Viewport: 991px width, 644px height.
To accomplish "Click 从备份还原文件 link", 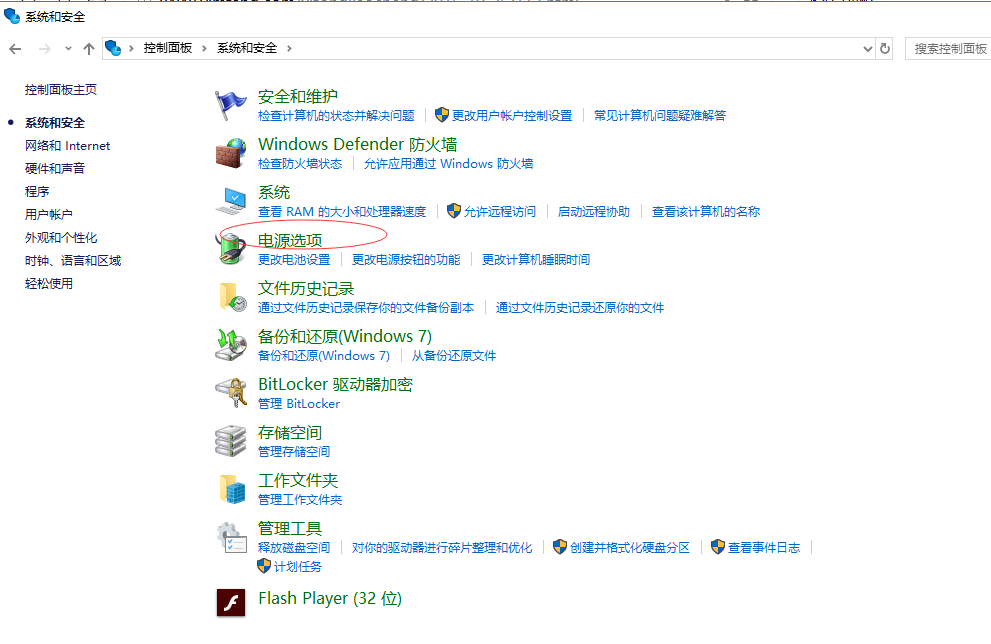I will (x=454, y=356).
